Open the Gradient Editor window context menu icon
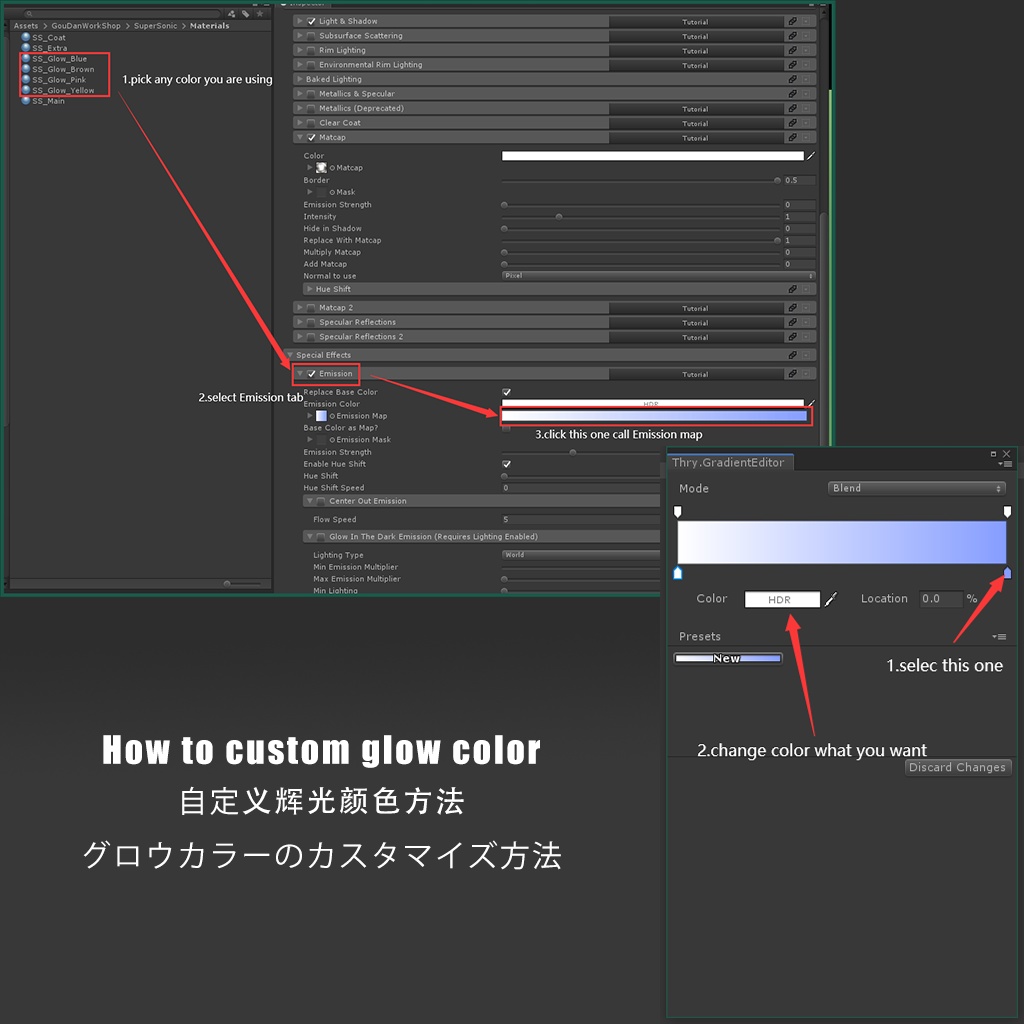Screen dimensions: 1024x1024 click(1005, 464)
